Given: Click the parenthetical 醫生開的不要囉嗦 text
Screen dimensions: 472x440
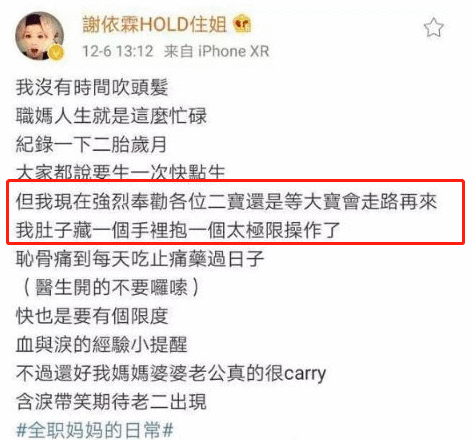Looking at the screenshot, I should point(111,287).
